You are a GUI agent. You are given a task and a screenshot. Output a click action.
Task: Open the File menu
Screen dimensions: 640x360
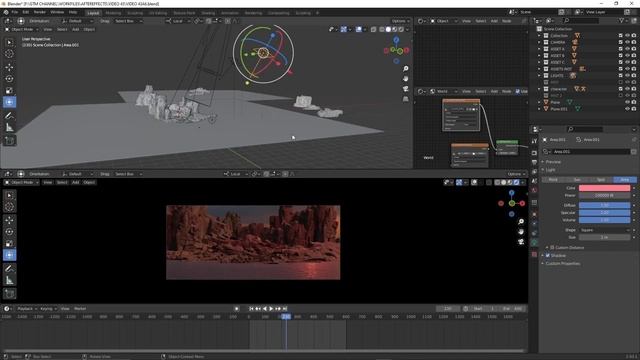(x=15, y=12)
